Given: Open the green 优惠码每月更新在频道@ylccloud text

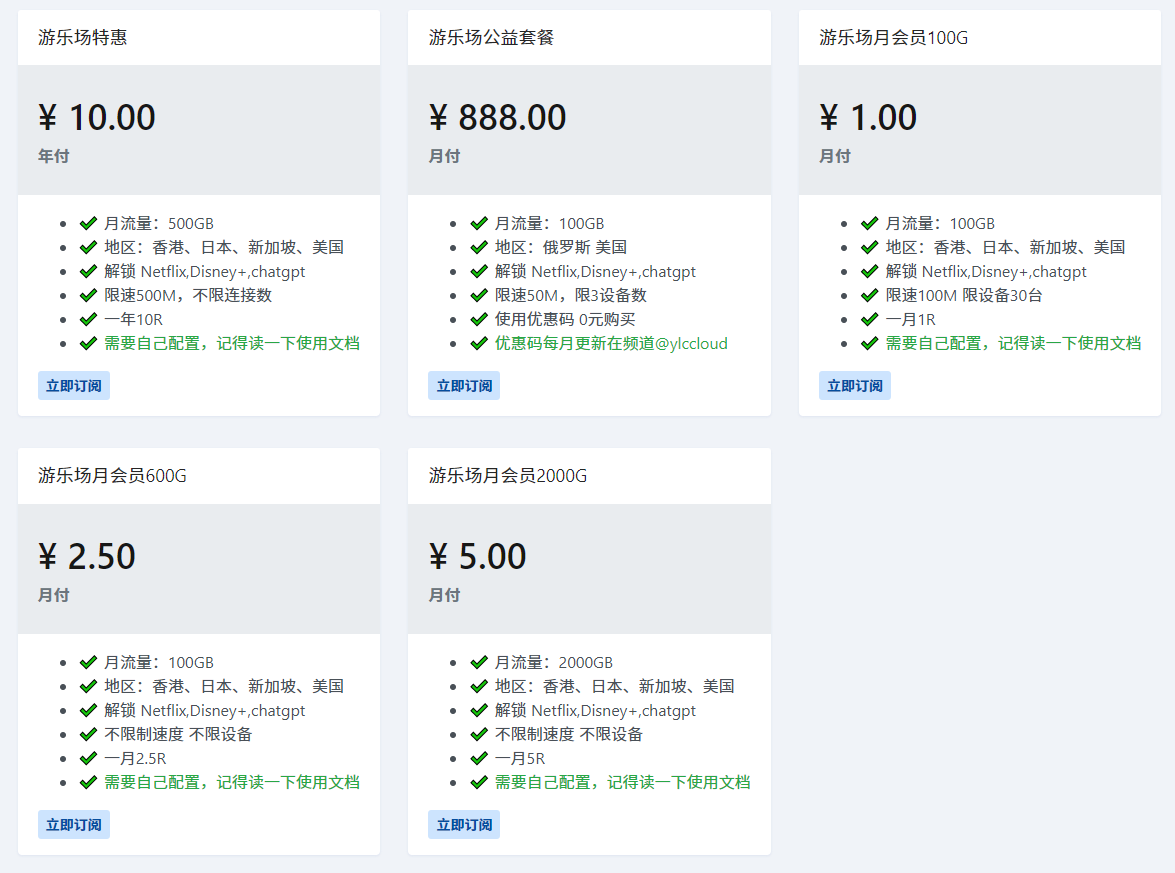Looking at the screenshot, I should coord(611,343).
